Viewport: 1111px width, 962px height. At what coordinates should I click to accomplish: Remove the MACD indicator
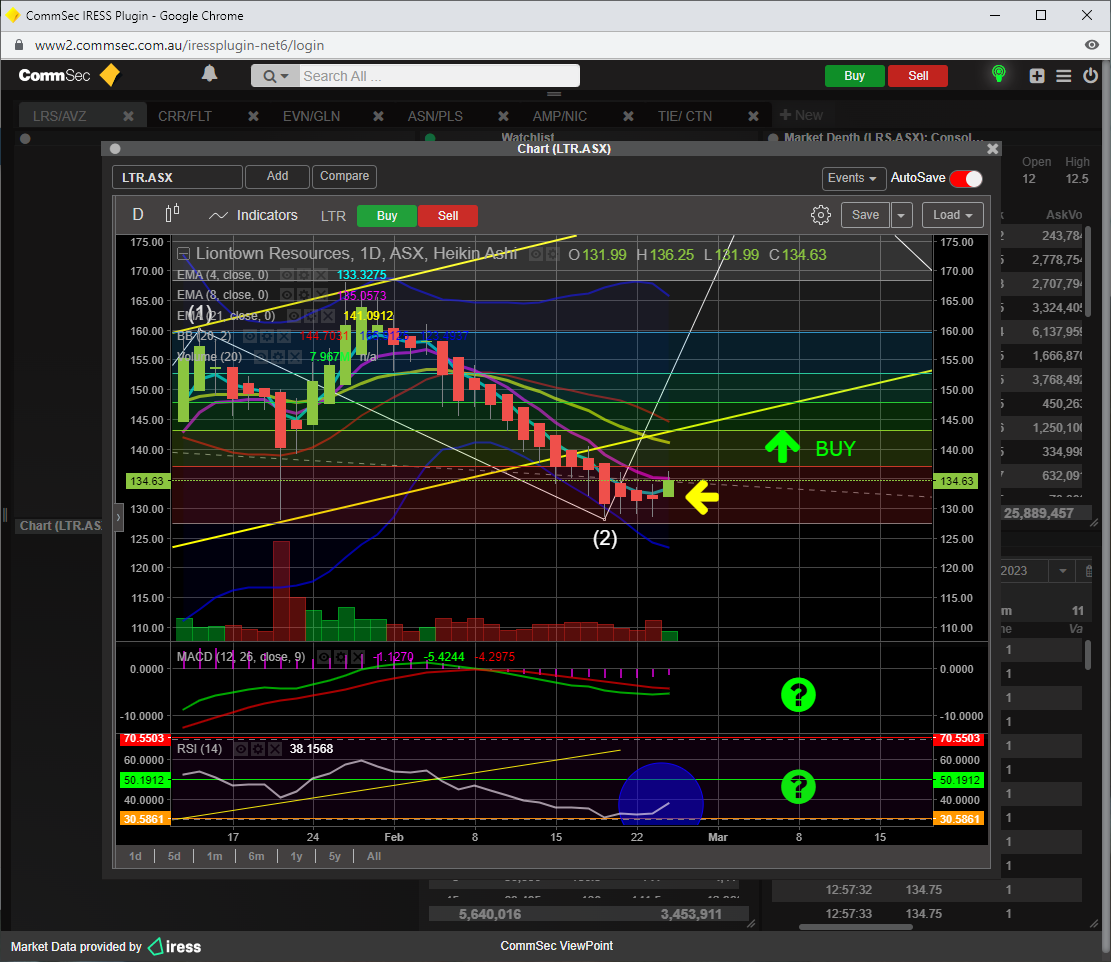coord(357,657)
